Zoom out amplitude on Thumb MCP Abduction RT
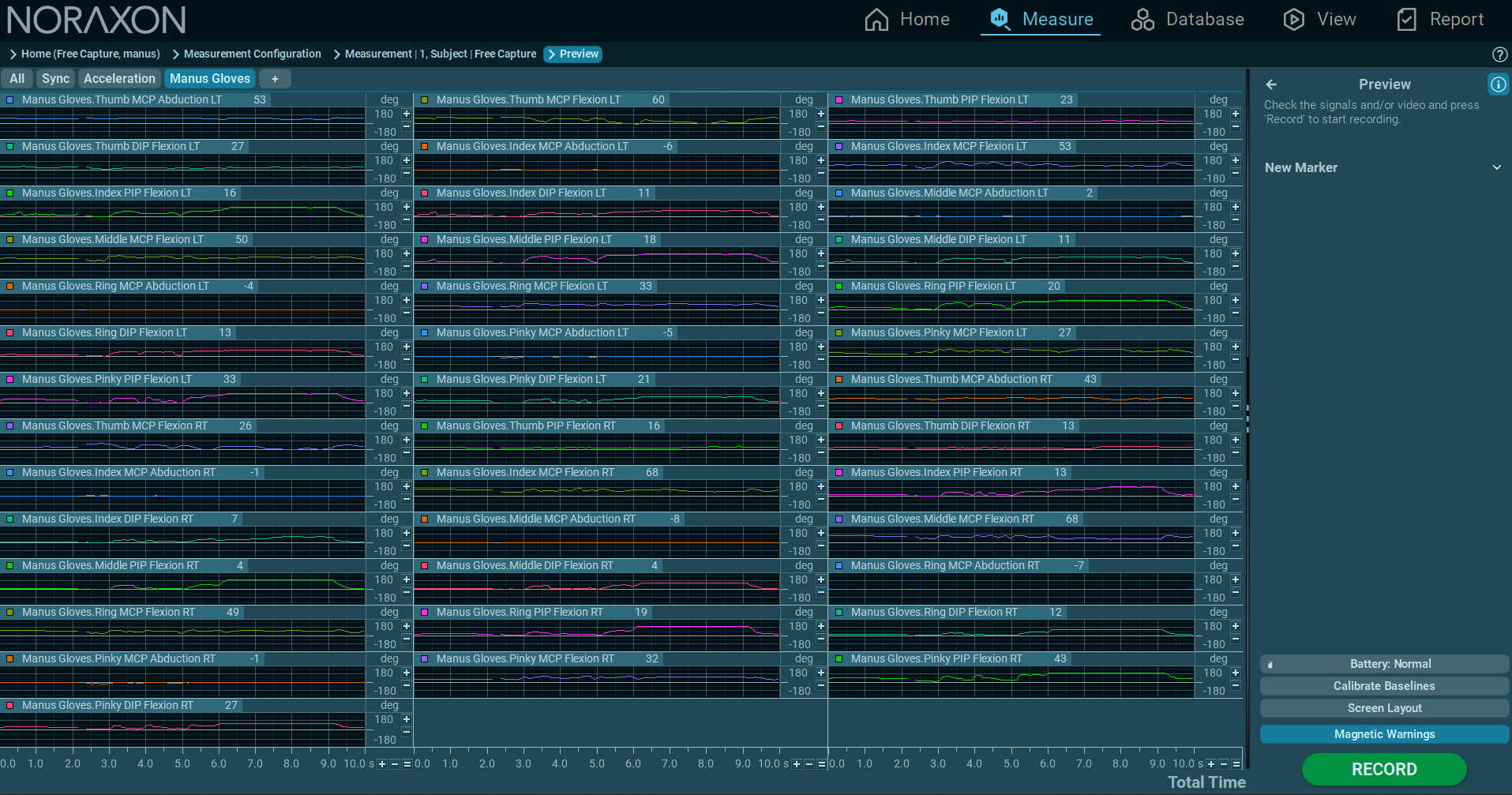Screen dimensions: 1512x795 click(x=1236, y=406)
